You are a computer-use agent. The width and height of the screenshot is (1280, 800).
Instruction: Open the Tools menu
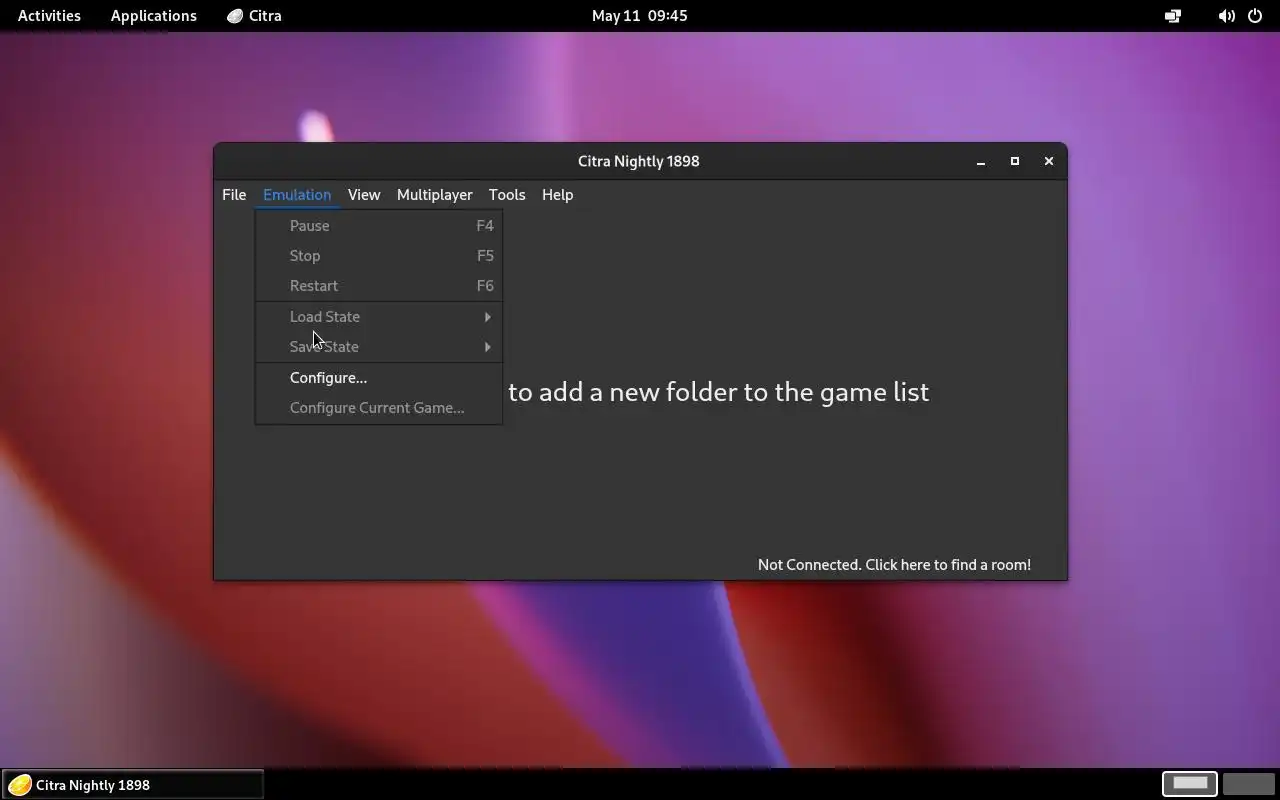[x=507, y=195]
